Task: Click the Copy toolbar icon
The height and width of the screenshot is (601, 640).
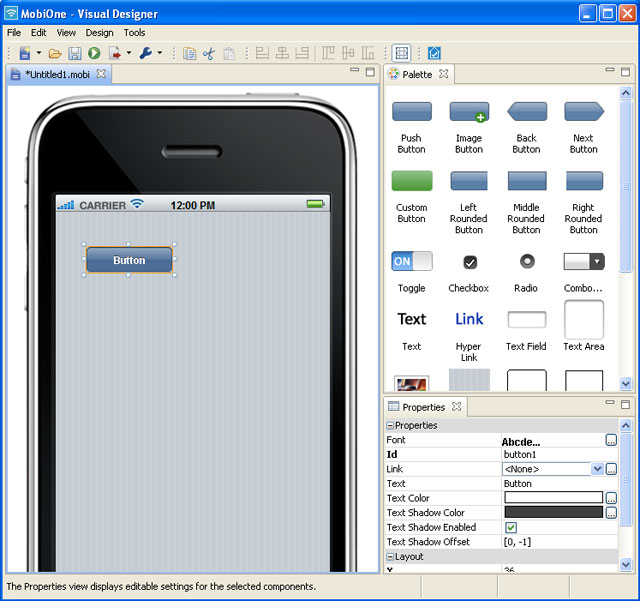Action: tap(189, 53)
